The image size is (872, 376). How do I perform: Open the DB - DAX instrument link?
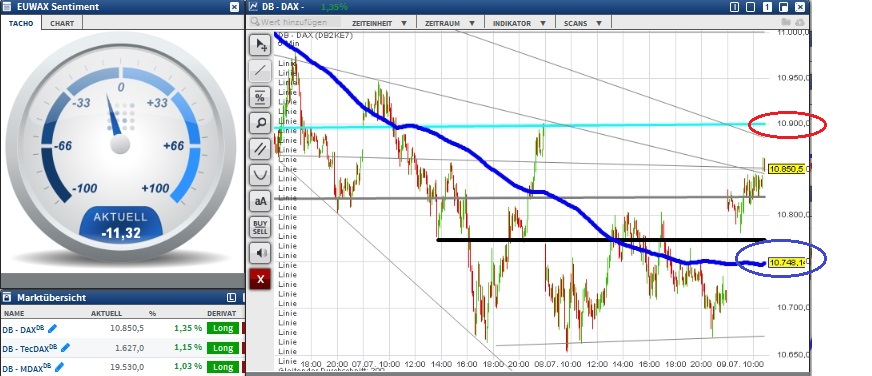23,329
